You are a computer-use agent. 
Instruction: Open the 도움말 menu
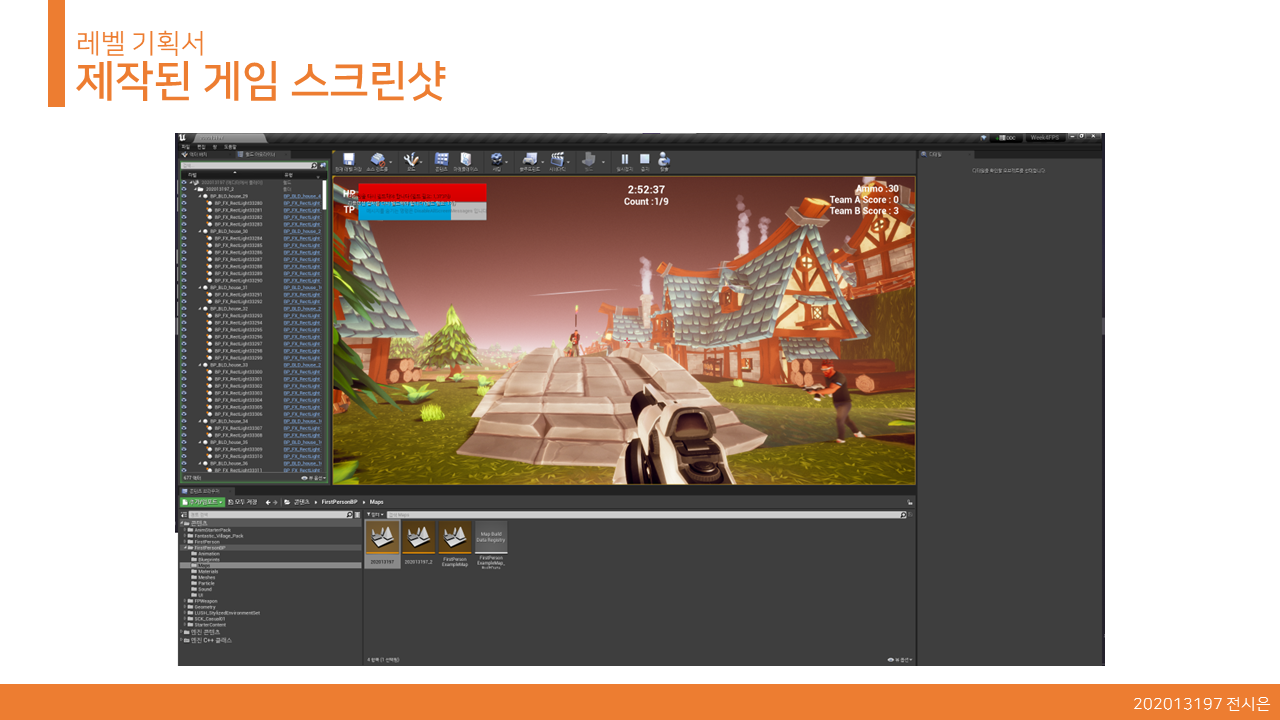231,146
